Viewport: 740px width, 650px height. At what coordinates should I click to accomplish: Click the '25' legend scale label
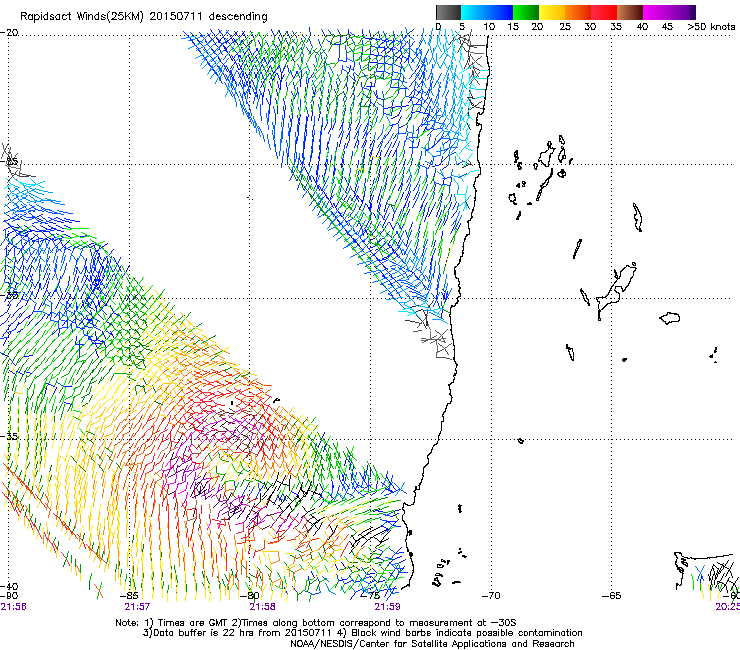click(x=565, y=26)
